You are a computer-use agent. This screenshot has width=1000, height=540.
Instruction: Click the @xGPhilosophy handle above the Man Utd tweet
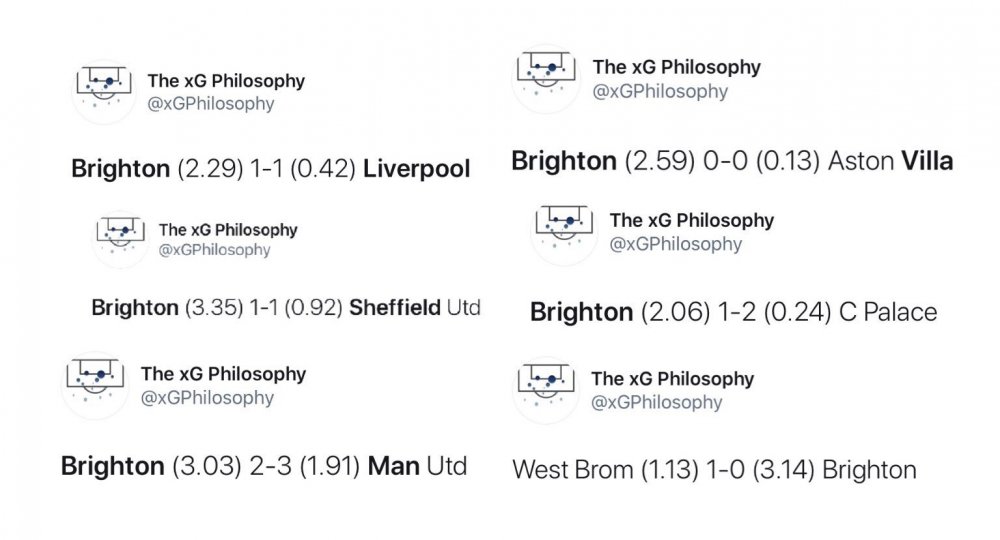(207, 398)
